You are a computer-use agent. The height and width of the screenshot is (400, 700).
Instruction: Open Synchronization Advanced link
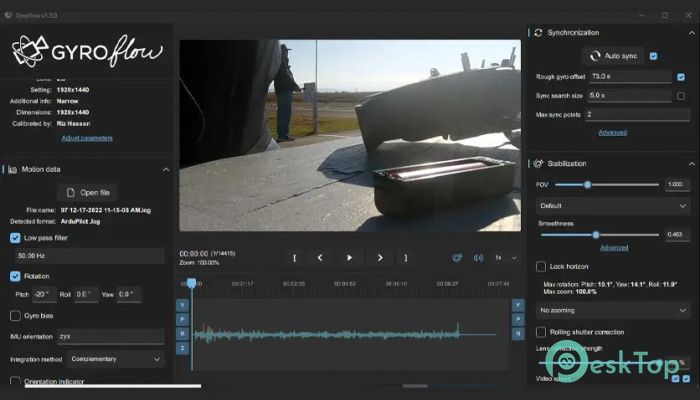point(612,133)
